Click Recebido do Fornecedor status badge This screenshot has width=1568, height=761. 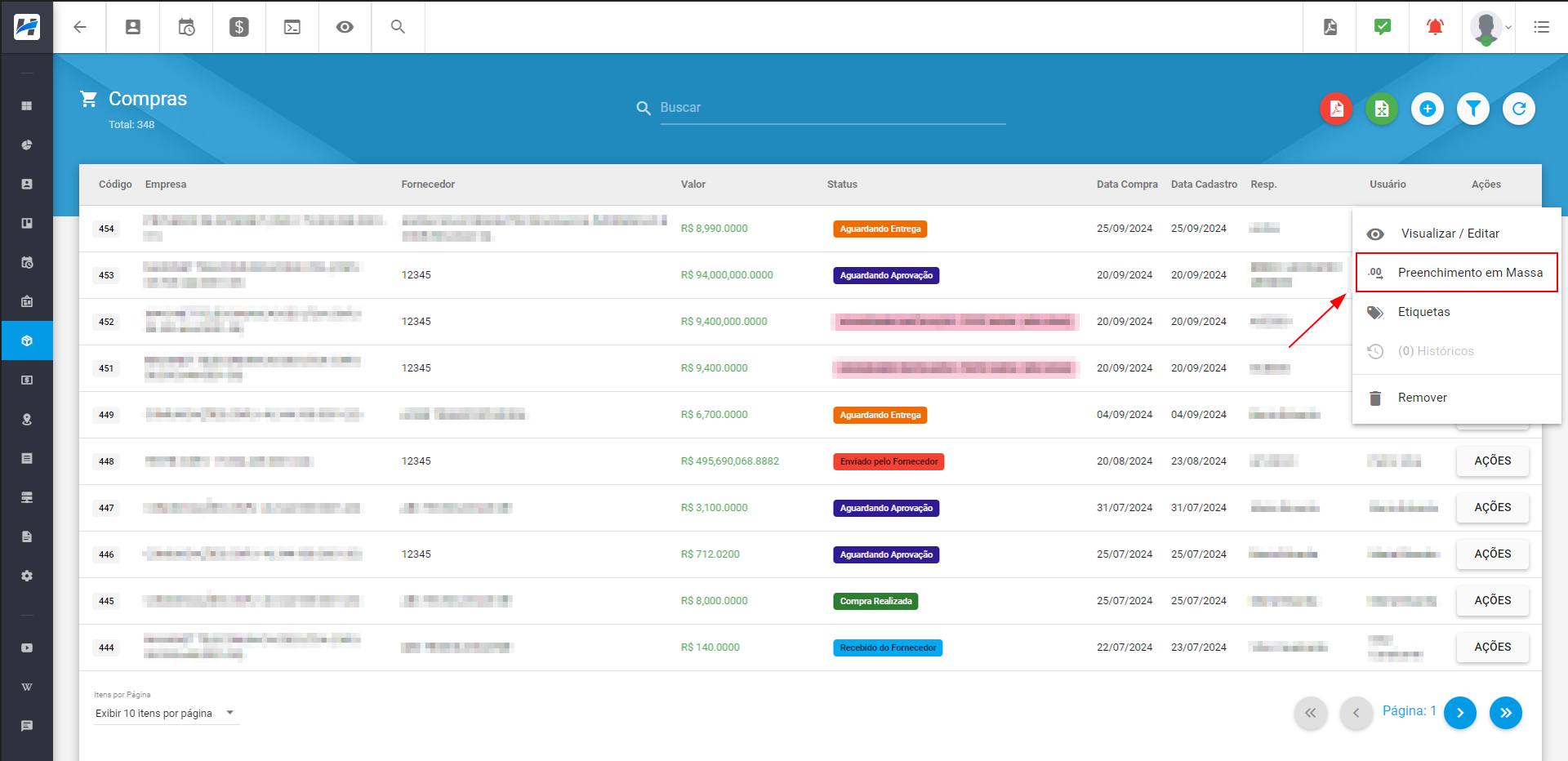coord(888,648)
